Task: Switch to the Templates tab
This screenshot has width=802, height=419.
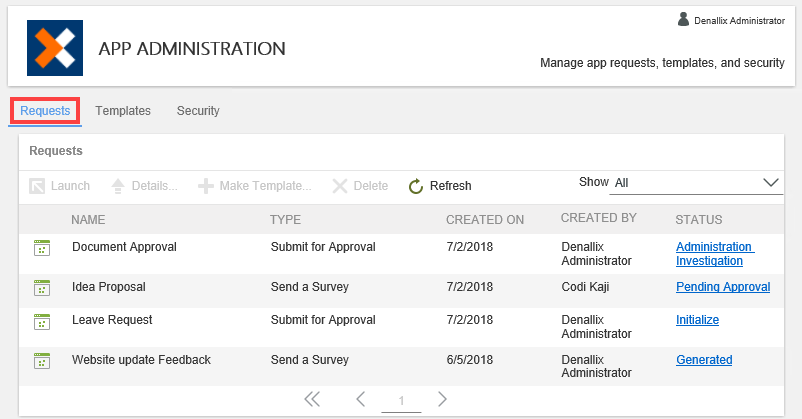Action: pos(123,111)
